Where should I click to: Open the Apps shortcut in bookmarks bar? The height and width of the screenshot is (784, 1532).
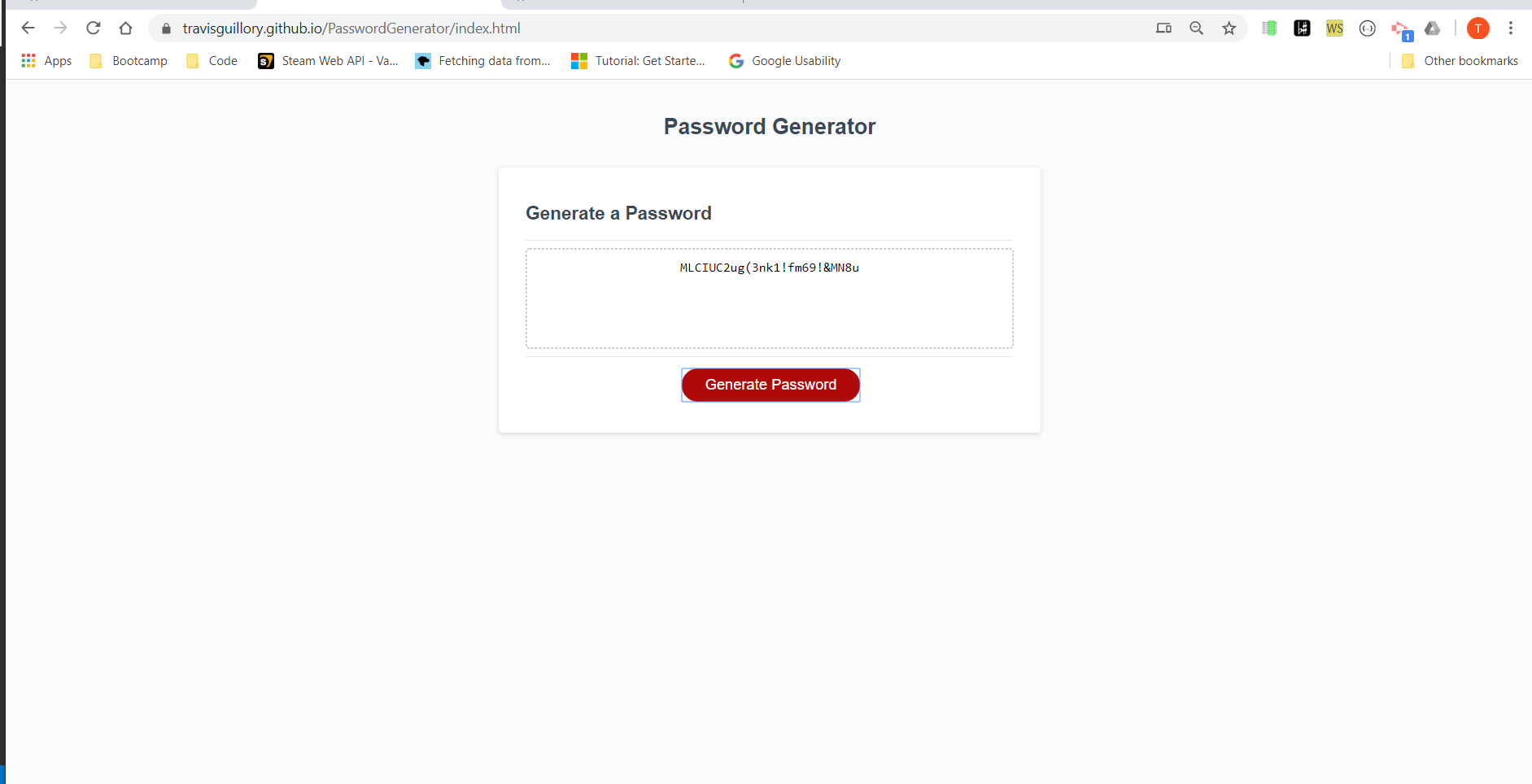click(46, 61)
